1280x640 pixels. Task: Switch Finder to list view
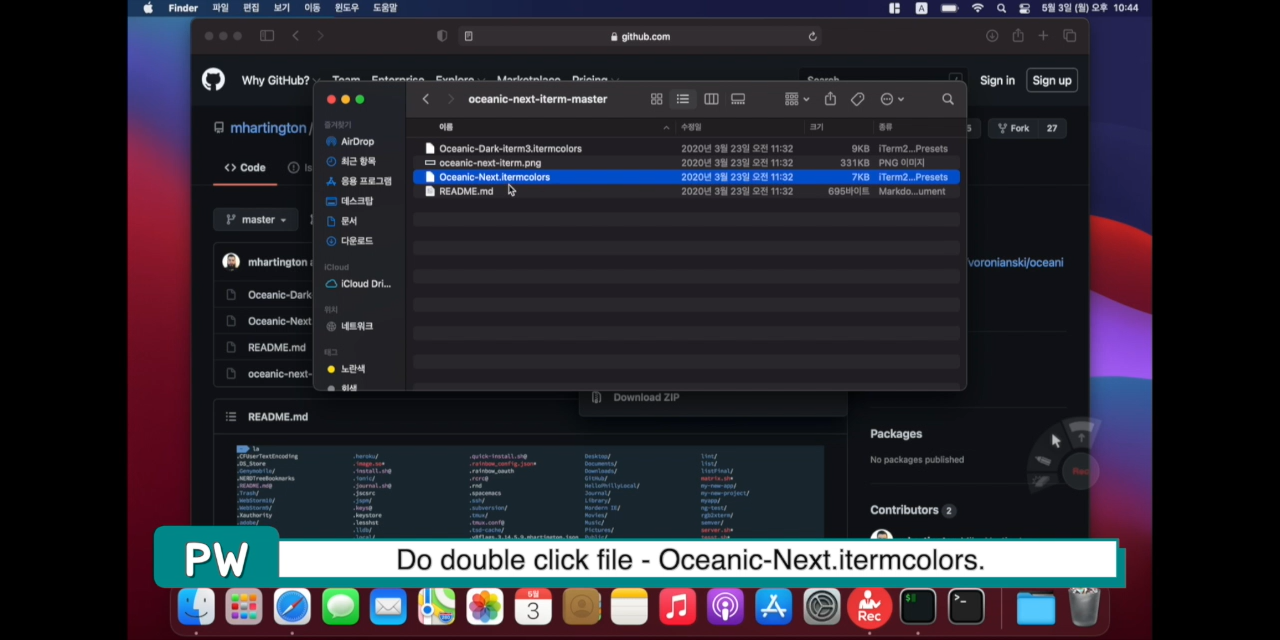pos(683,99)
